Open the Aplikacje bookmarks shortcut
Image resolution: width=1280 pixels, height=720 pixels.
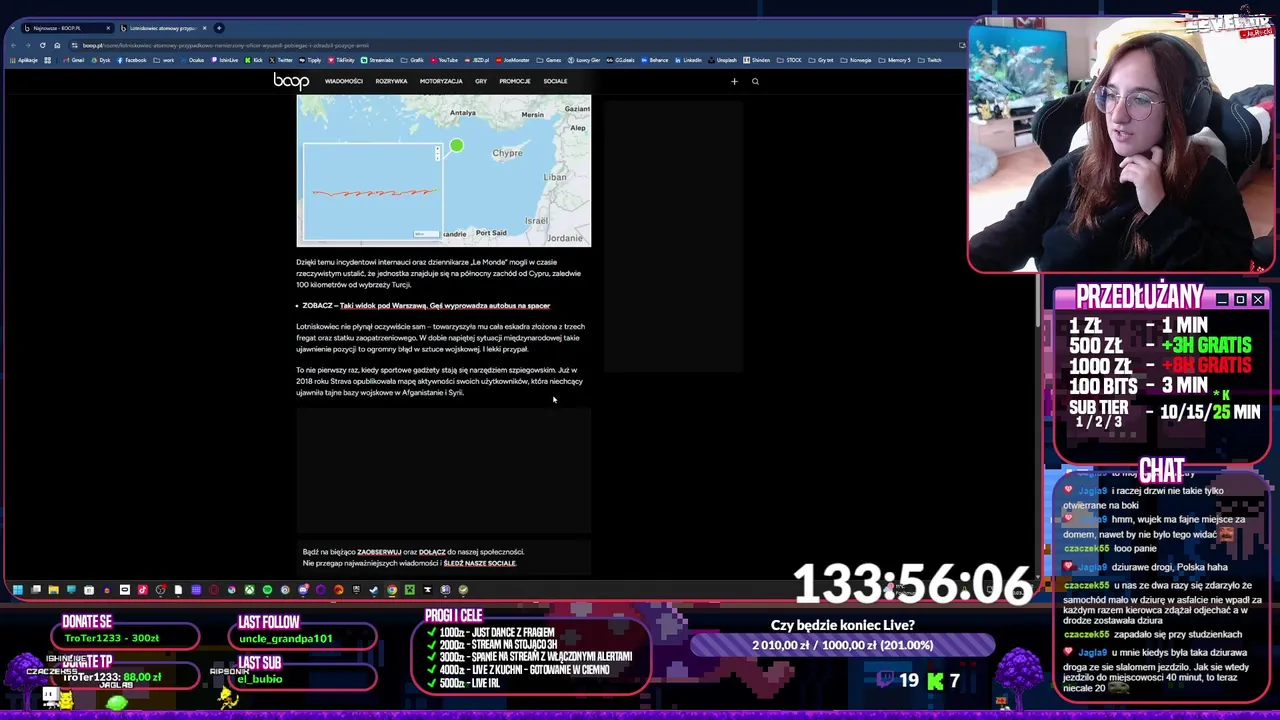[24, 60]
